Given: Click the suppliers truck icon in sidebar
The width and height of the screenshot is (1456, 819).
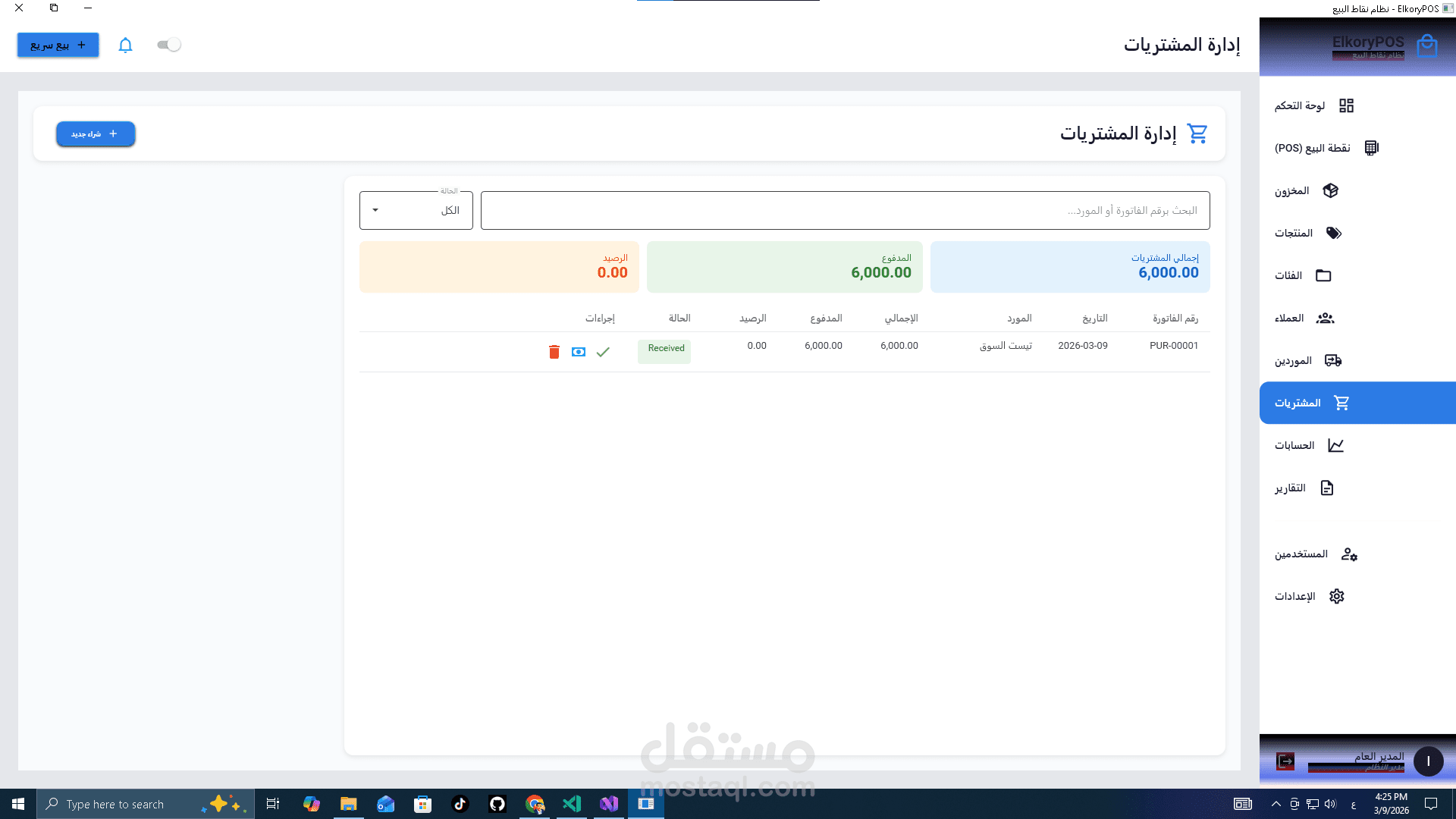Looking at the screenshot, I should pos(1332,360).
